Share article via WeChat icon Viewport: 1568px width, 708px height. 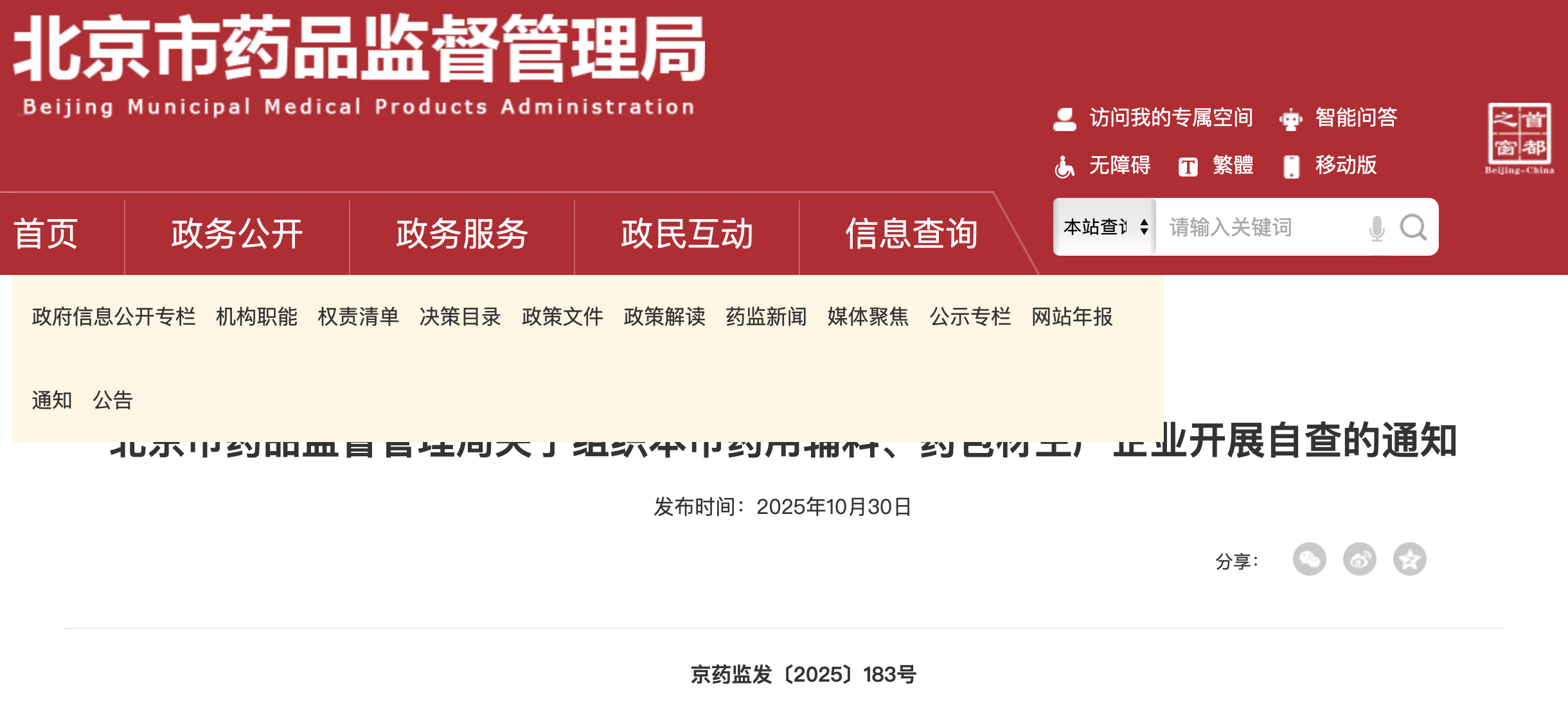[1309, 559]
